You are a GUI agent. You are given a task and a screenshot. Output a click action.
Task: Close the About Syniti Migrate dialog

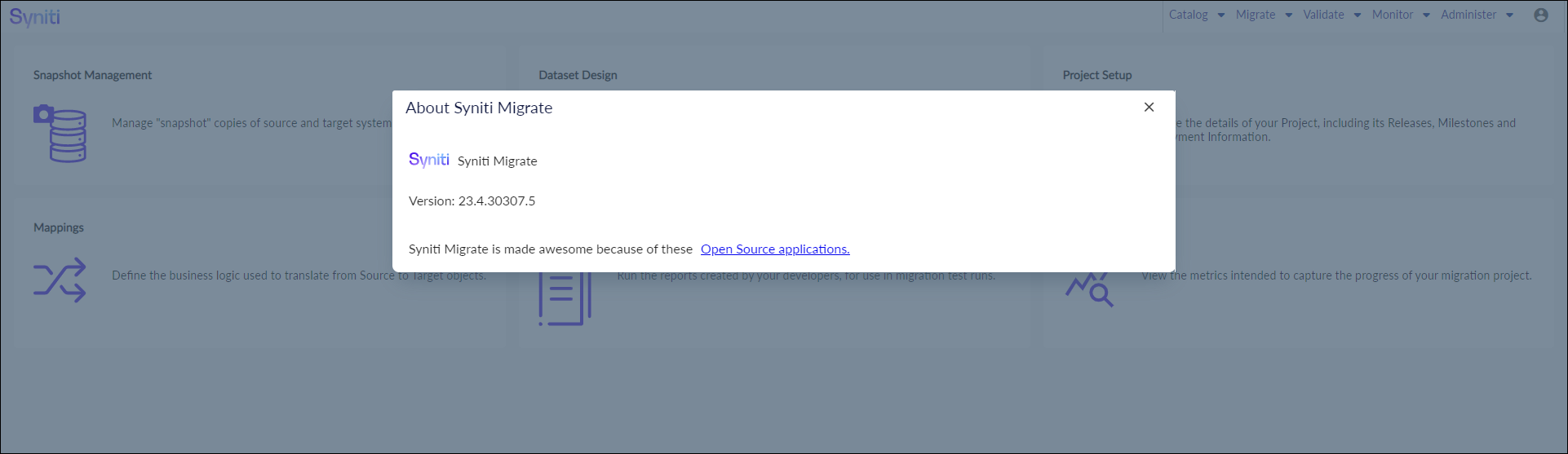tap(1149, 108)
